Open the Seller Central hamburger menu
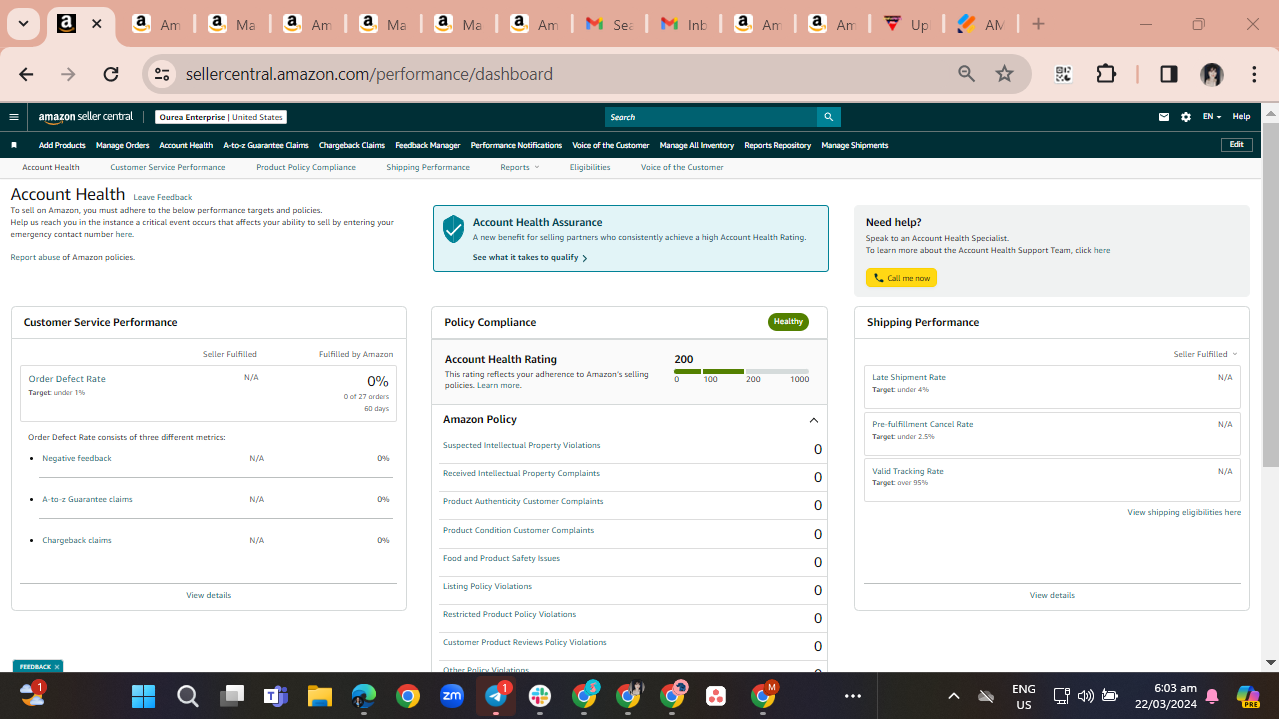Screen dimensions: 1279x719 tap(14, 117)
